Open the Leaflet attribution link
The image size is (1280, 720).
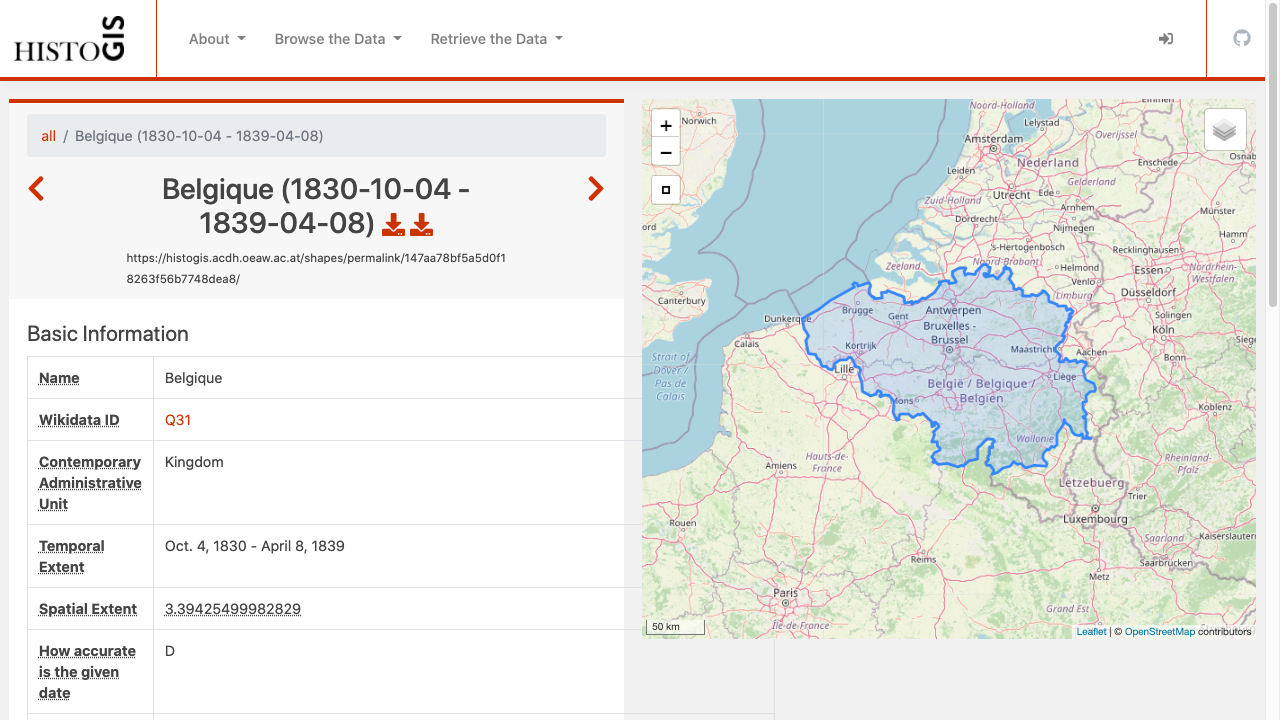point(1091,632)
